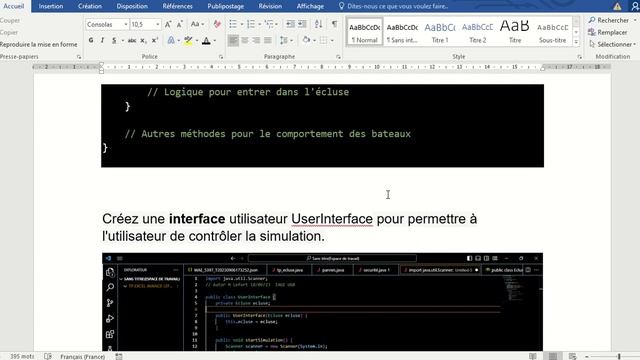
Task: Center align paragraph
Action: 245,40
